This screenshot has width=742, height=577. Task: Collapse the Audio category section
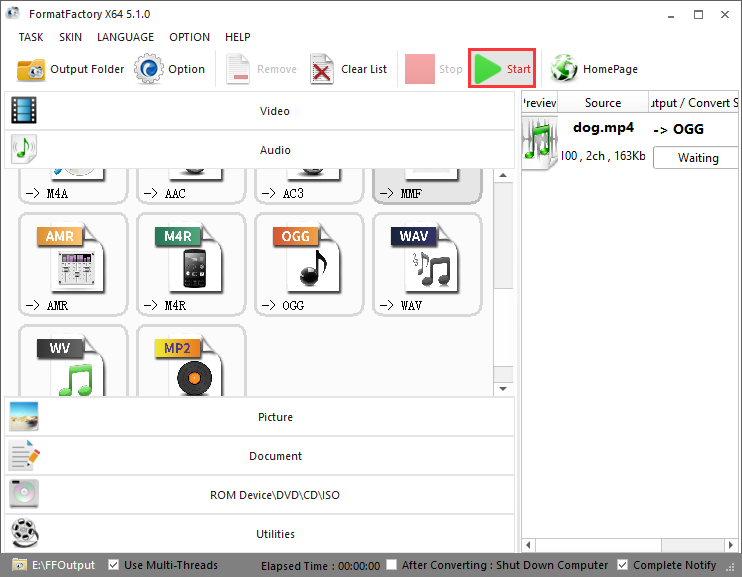259,150
